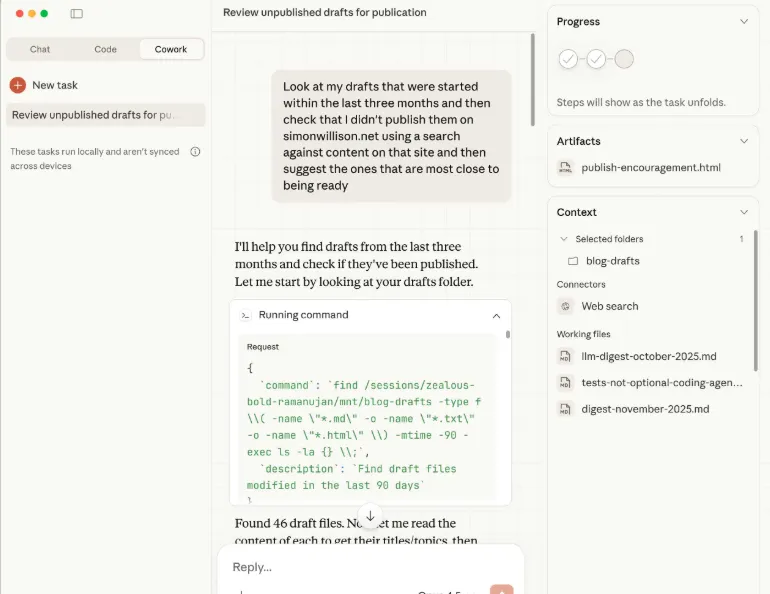Collapse the Running command block
The image size is (770, 594).
click(x=496, y=315)
